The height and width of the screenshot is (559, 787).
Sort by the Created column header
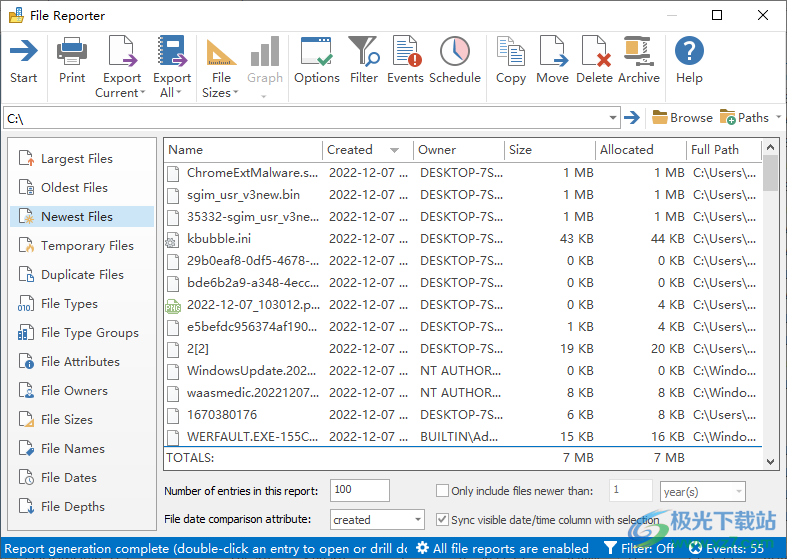click(367, 150)
